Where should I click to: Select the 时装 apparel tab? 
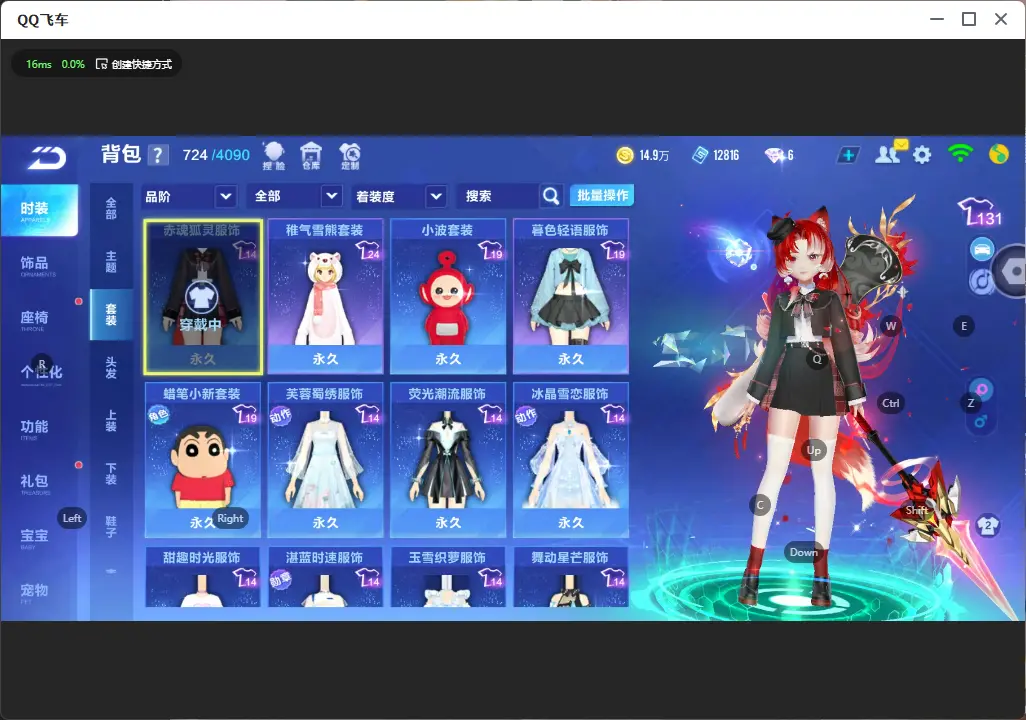coord(39,210)
